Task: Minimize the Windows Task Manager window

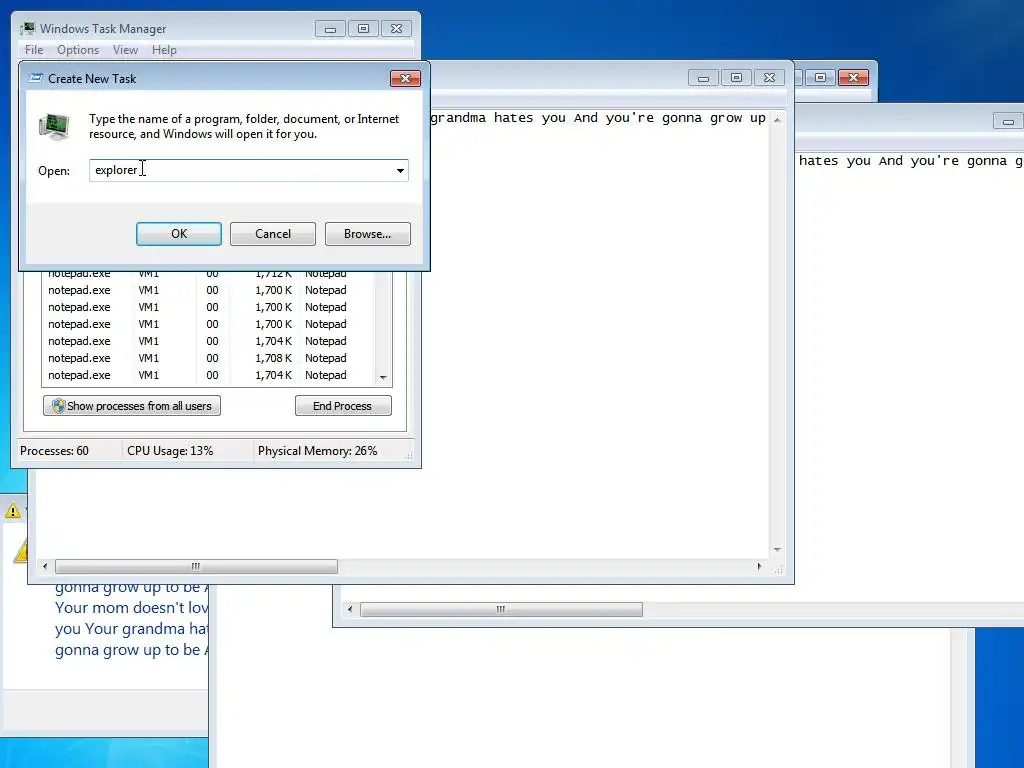Action: [x=330, y=29]
